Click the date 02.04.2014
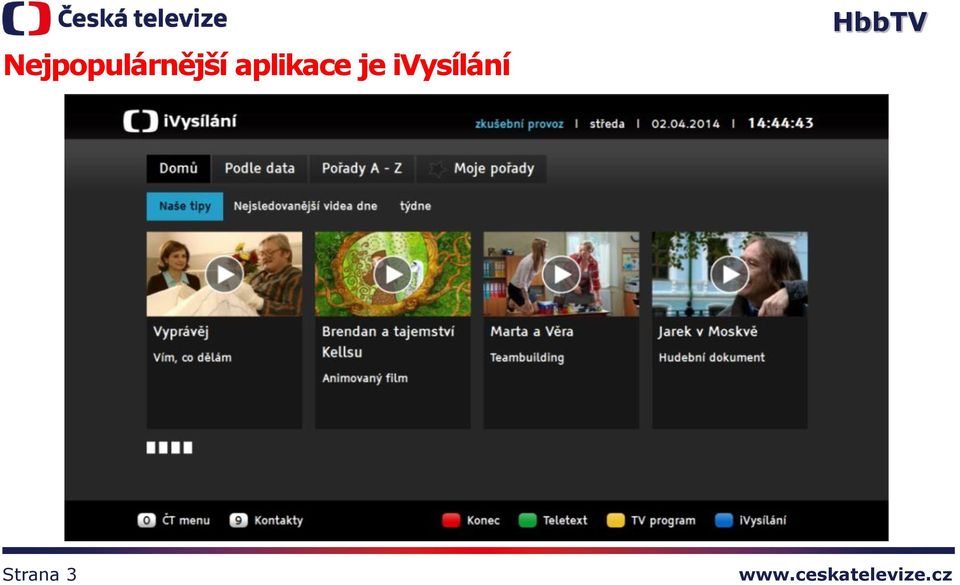Image resolution: width=960 pixels, height=585 pixels. point(686,124)
